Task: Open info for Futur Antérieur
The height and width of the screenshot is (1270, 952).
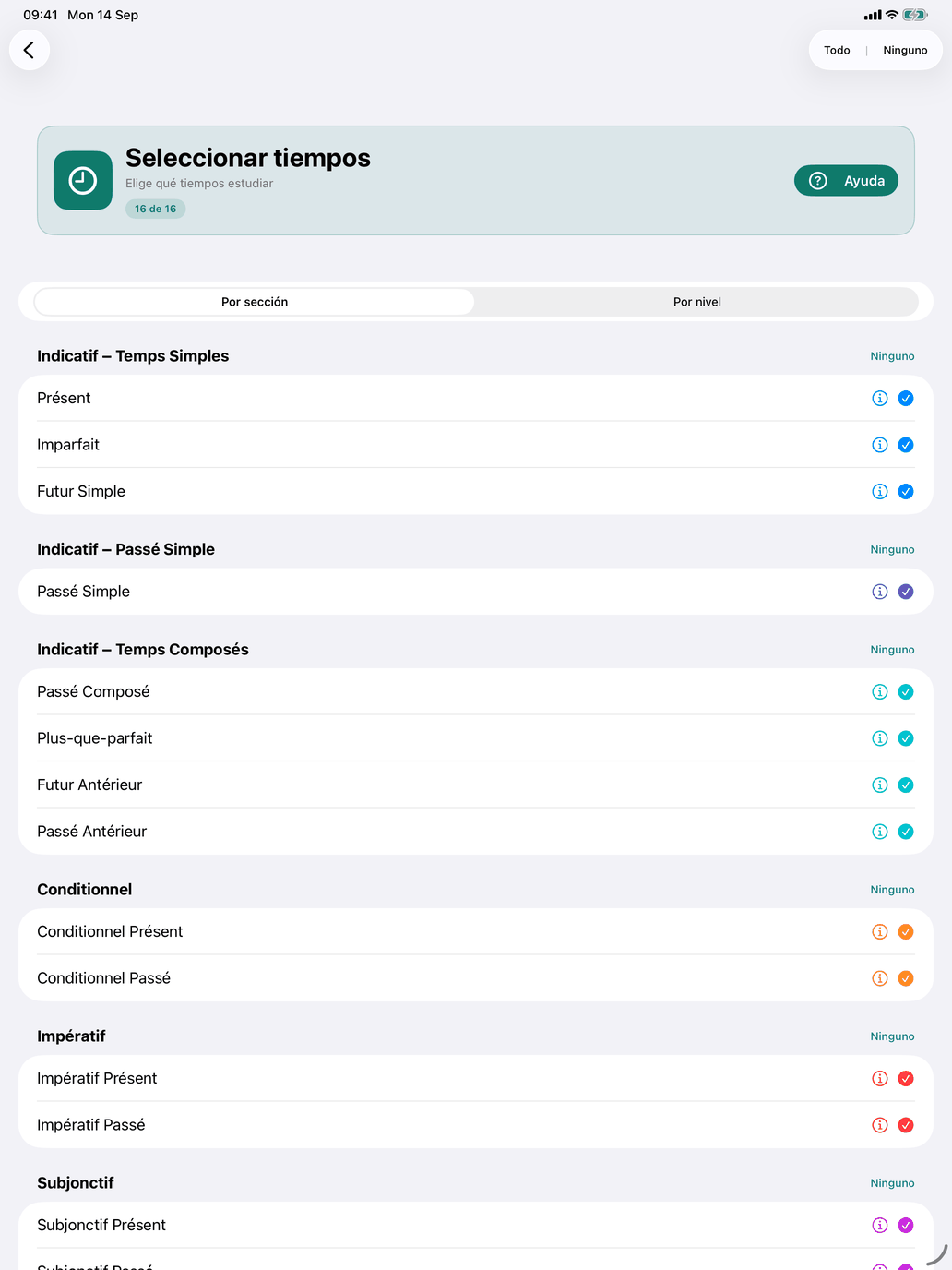Action: 880,785
